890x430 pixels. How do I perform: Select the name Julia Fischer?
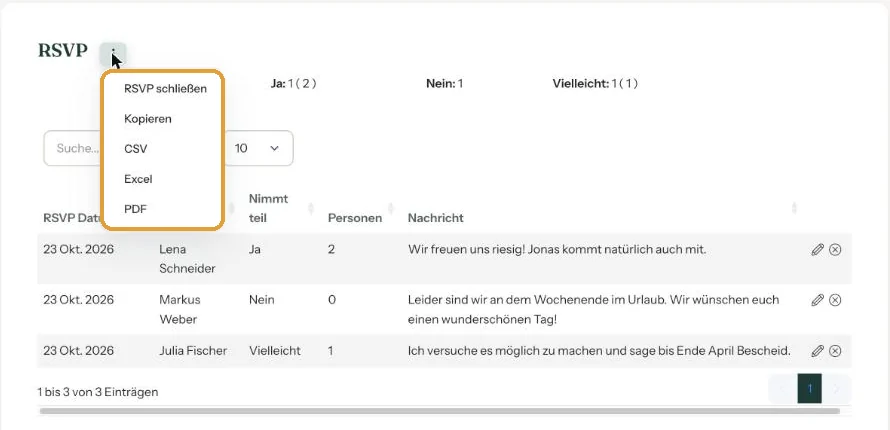tap(193, 351)
